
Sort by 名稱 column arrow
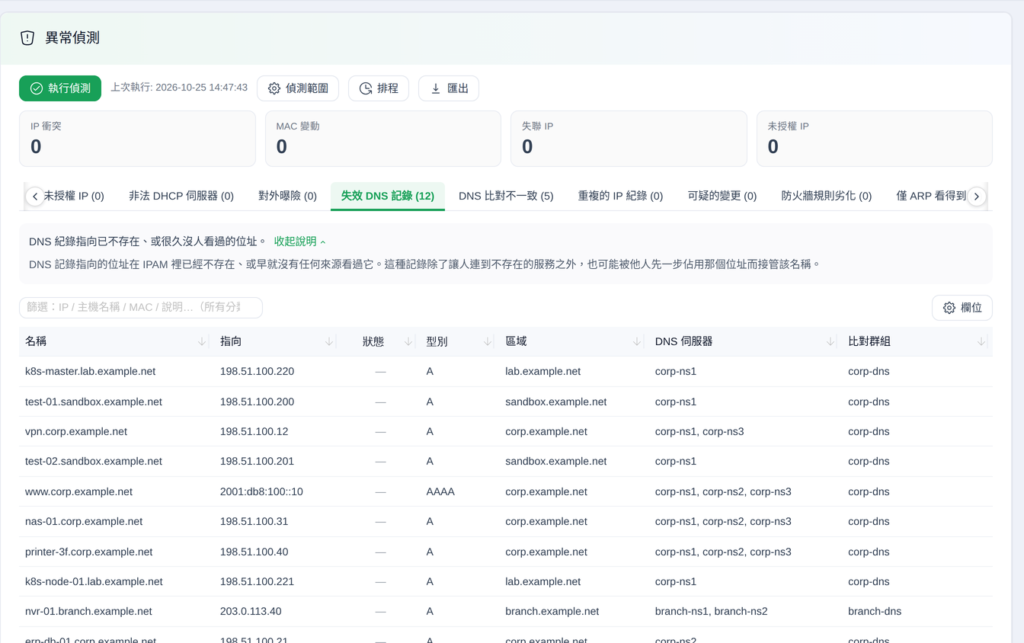pyautogui.click(x=202, y=341)
